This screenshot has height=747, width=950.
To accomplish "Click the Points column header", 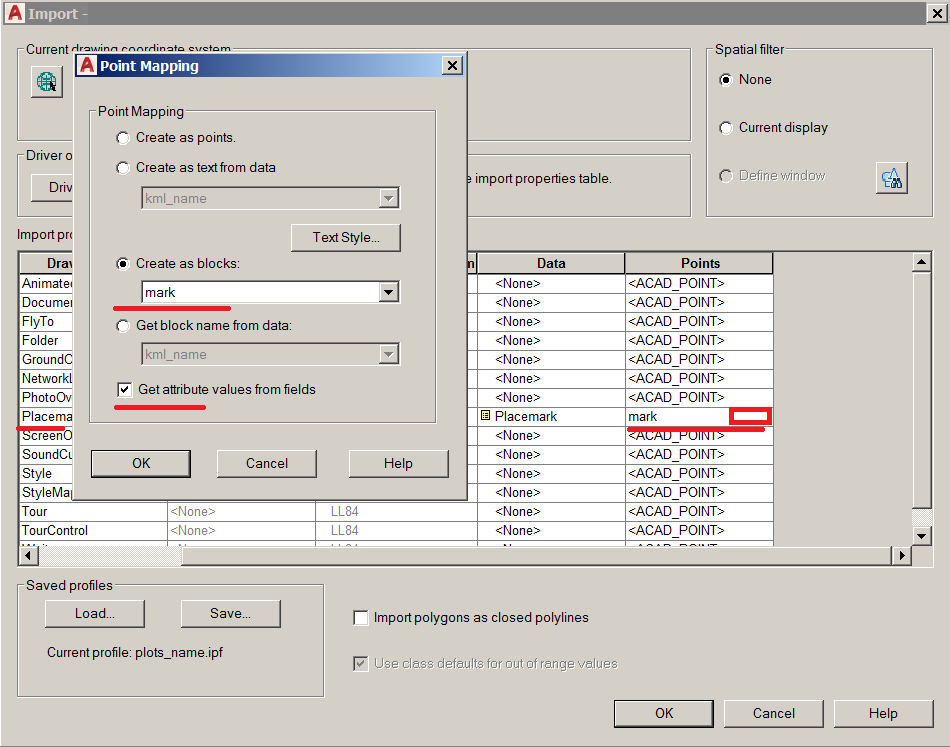I will (700, 263).
